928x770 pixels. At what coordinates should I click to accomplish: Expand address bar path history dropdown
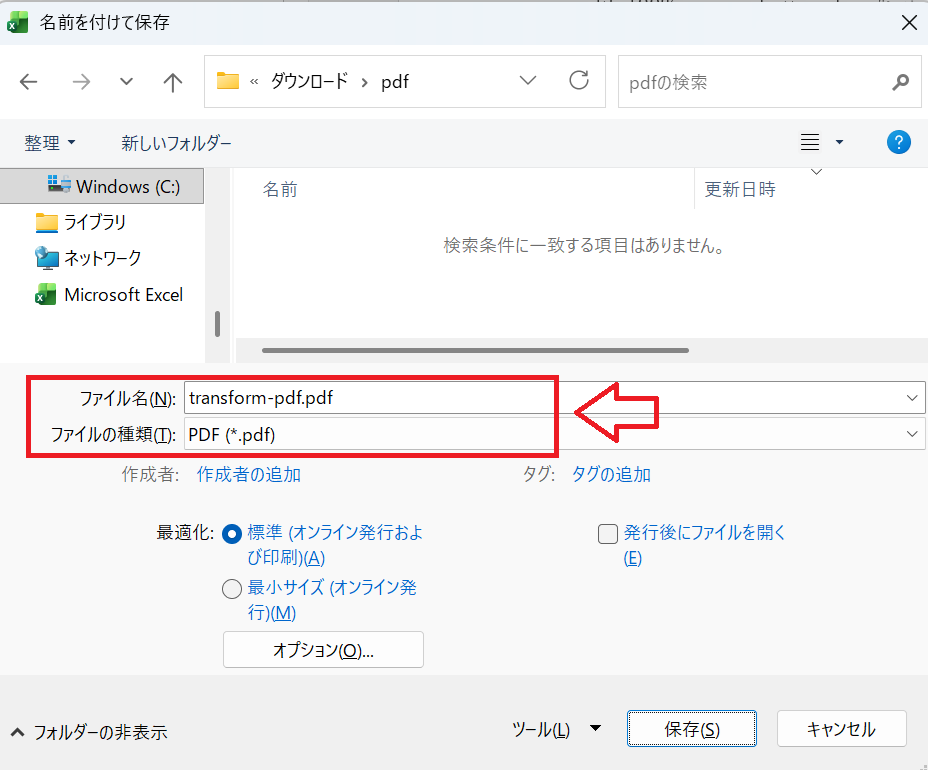point(527,80)
